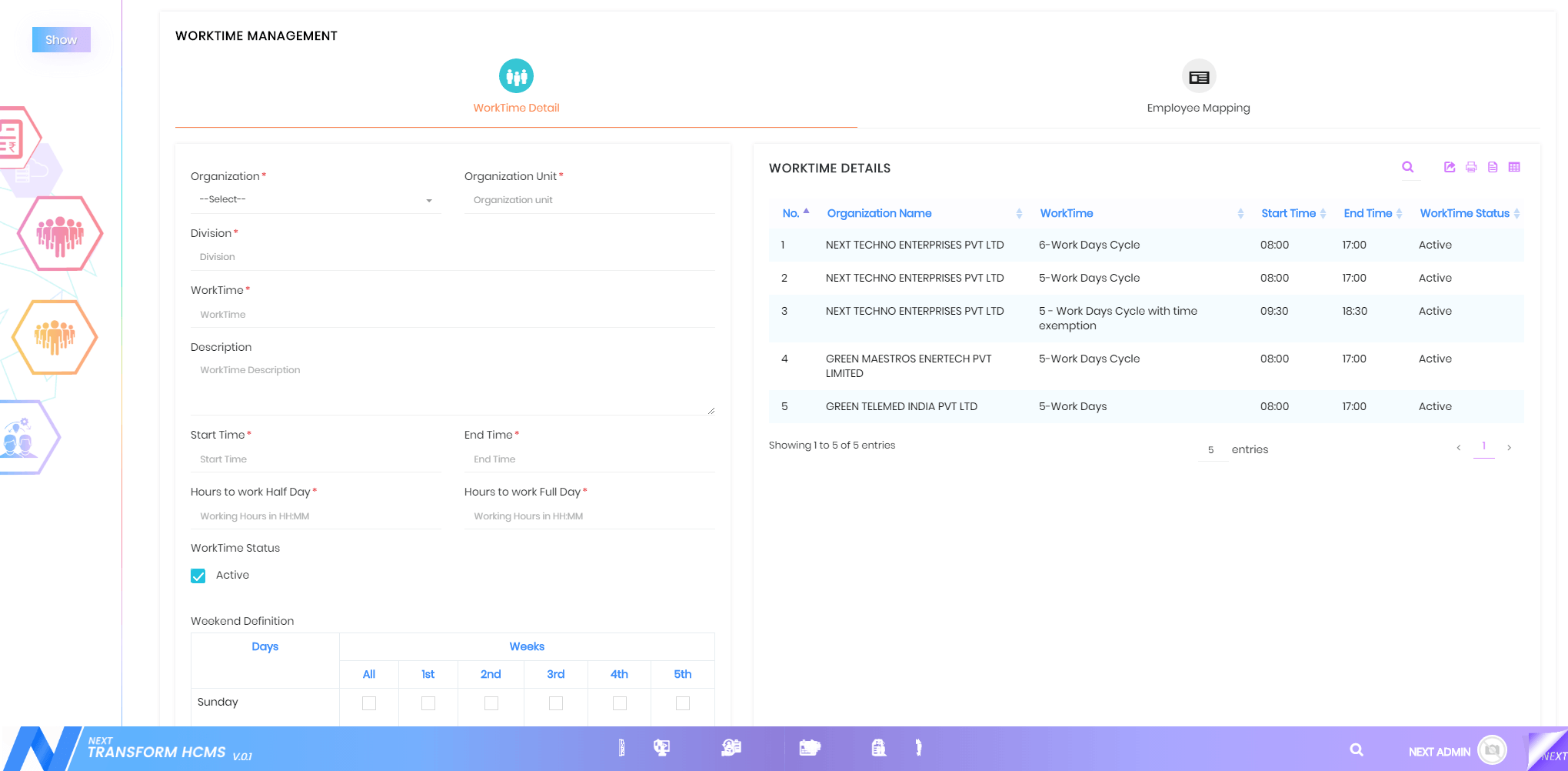
Task: Check the Sunday 2nd week checkbox
Action: (491, 703)
